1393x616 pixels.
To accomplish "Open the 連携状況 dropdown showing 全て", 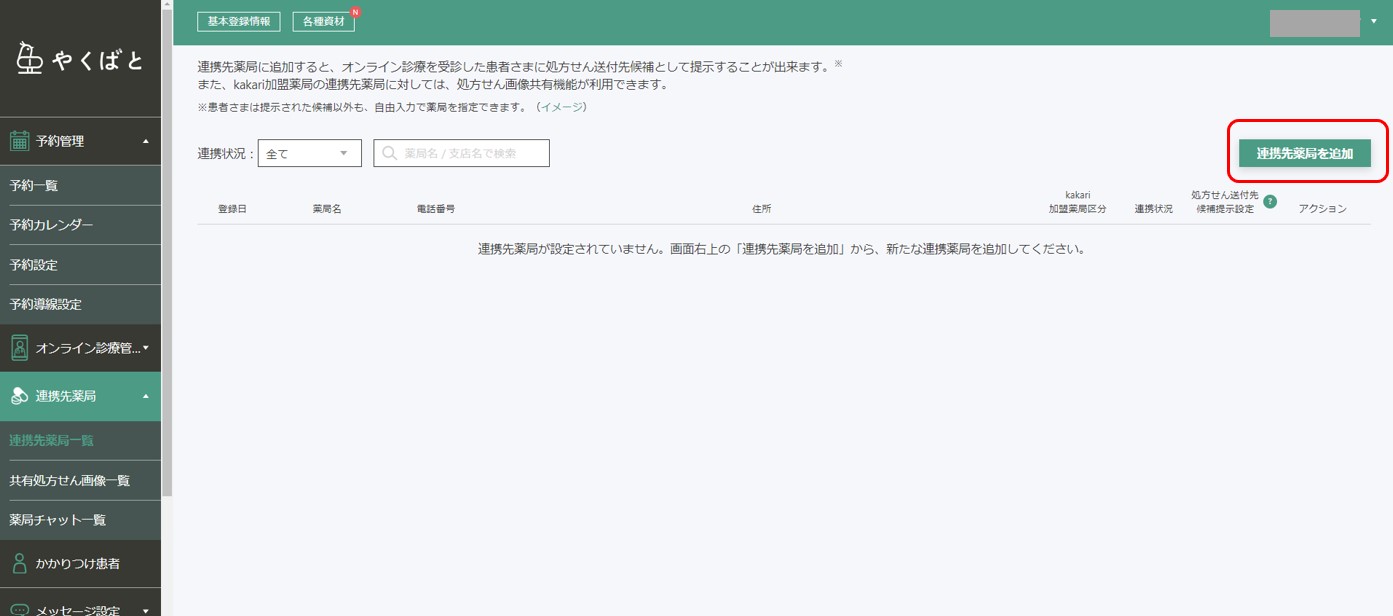I will click(309, 153).
